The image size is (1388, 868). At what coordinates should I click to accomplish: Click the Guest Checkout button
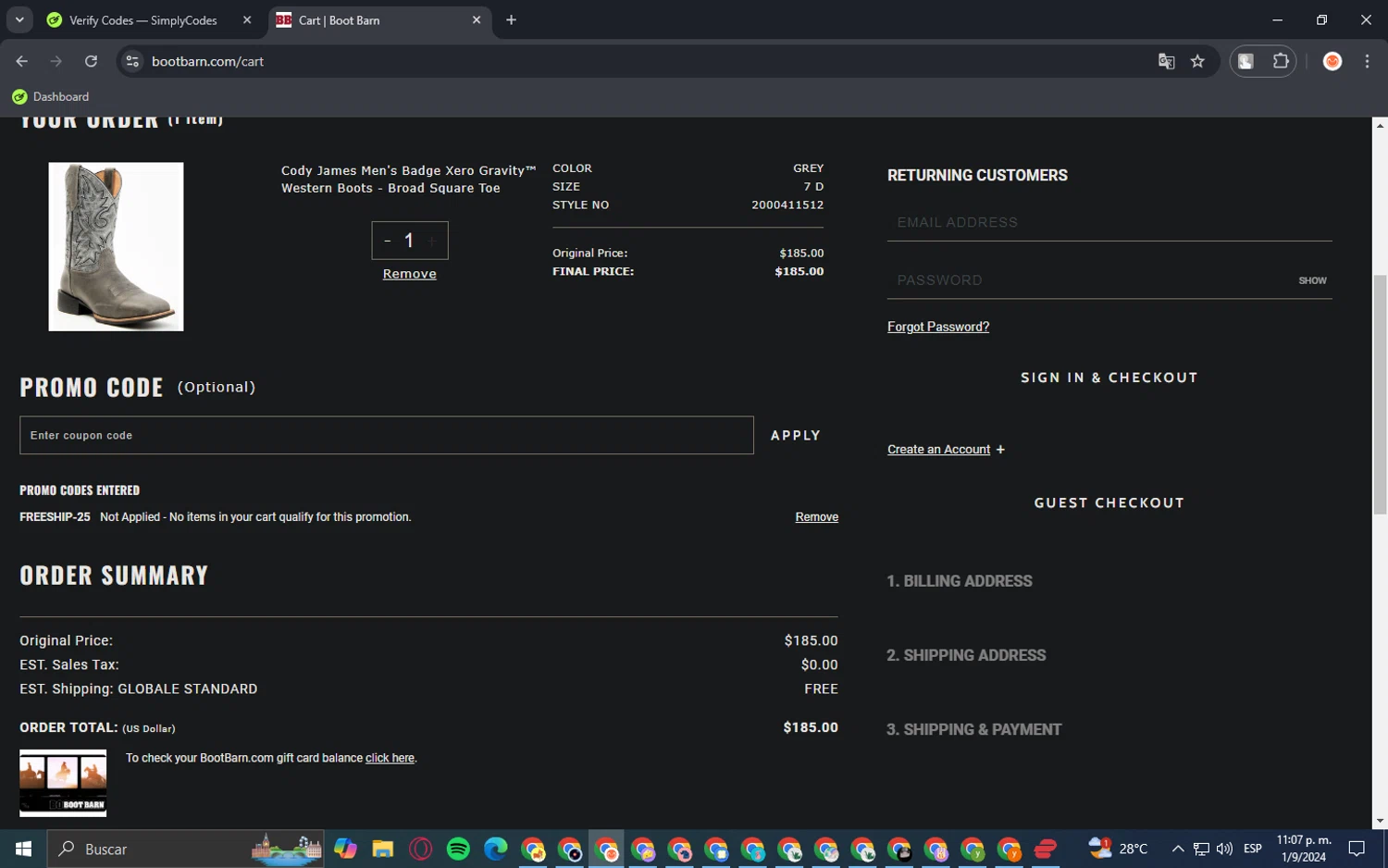pyautogui.click(x=1109, y=502)
